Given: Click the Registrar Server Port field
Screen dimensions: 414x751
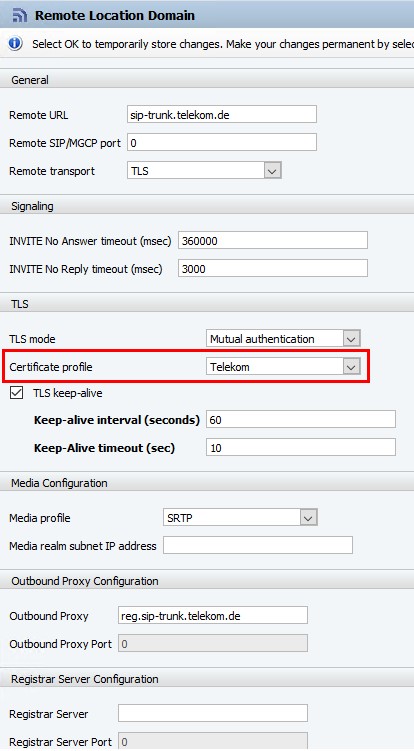Looking at the screenshot, I should click(213, 742).
